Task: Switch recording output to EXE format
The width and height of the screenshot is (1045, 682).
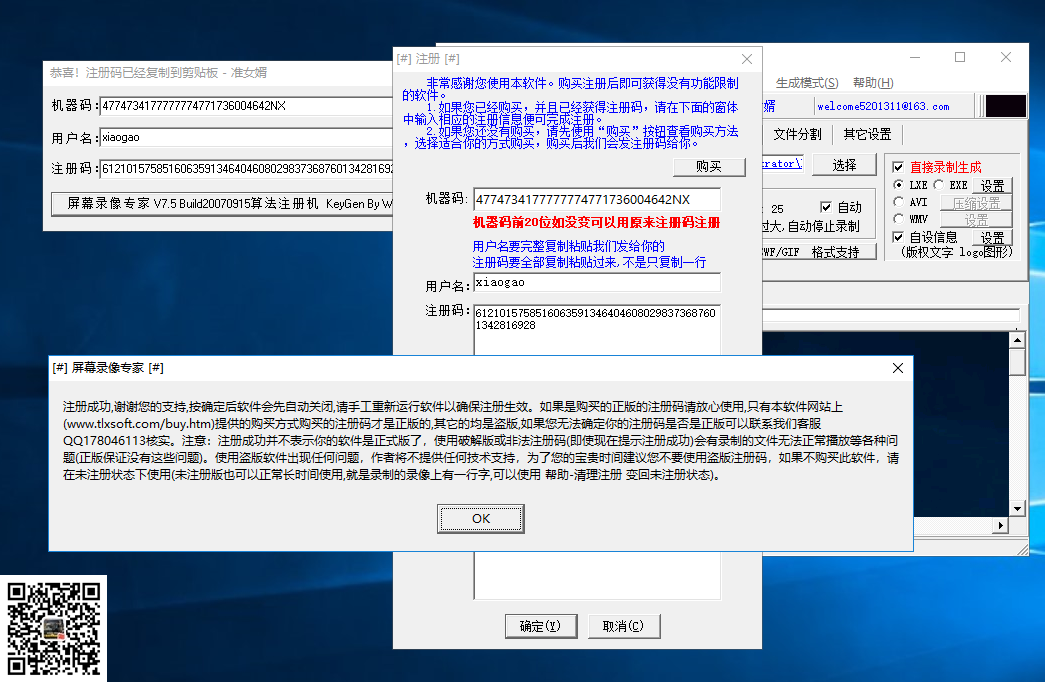Action: tap(938, 185)
